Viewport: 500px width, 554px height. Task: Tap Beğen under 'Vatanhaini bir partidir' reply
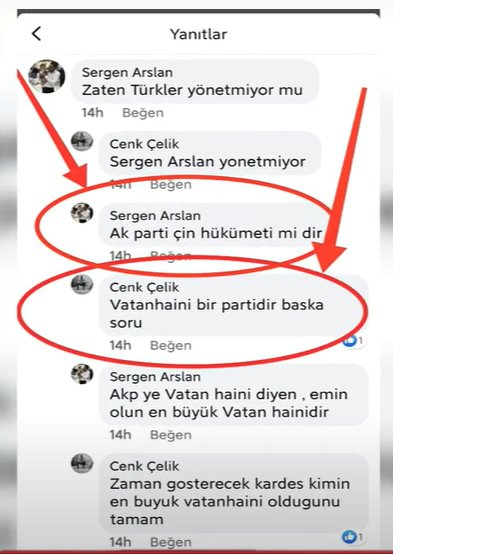[171, 345]
